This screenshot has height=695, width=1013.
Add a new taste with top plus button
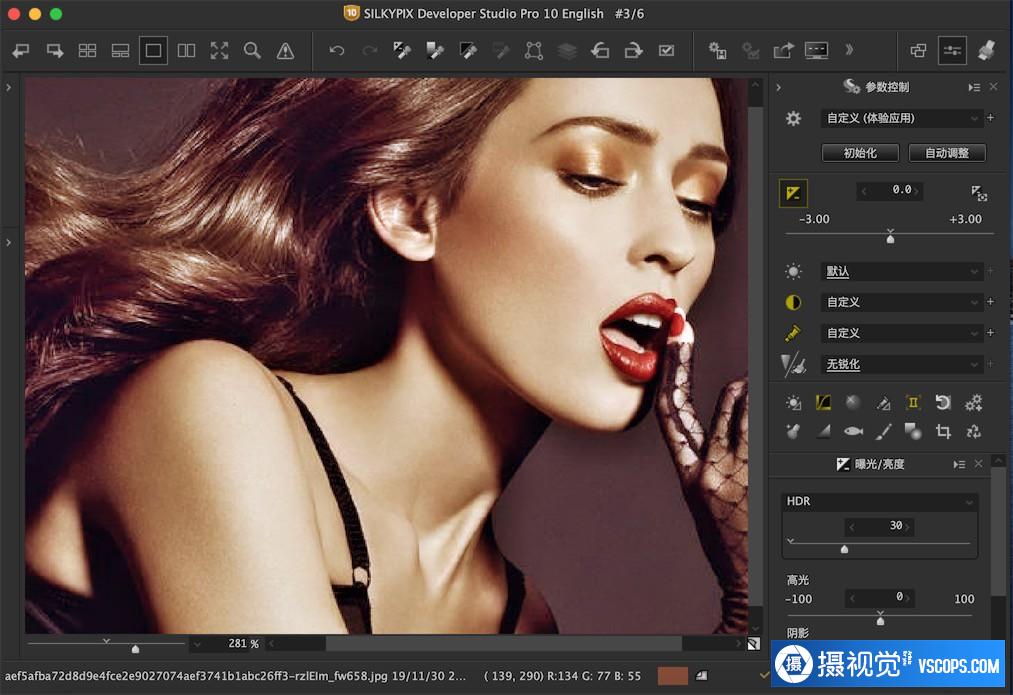(x=990, y=118)
